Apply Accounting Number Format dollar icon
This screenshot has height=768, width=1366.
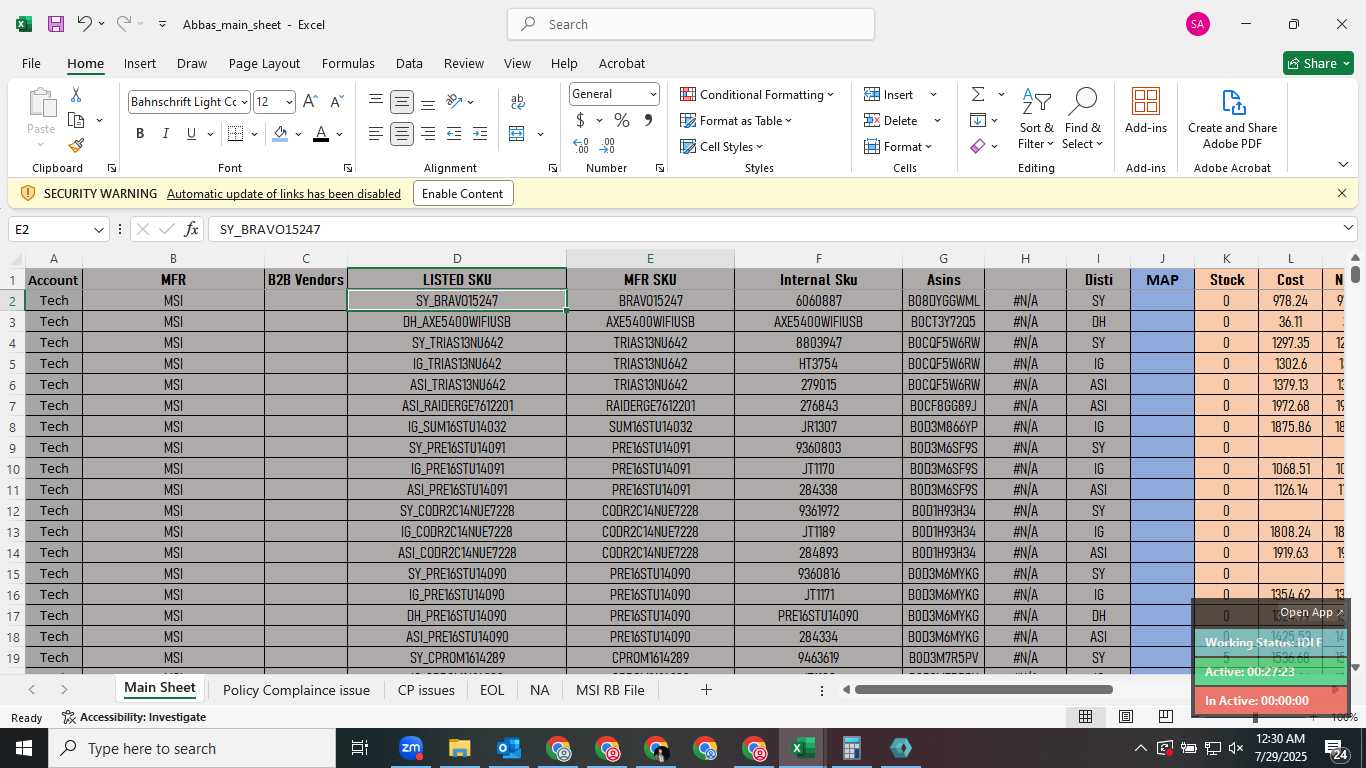click(x=580, y=120)
